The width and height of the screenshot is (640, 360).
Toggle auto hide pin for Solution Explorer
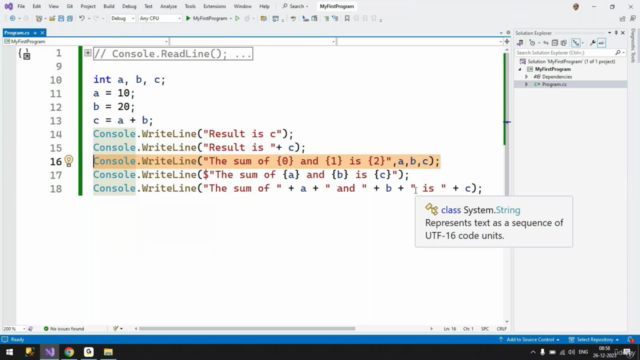click(x=616, y=33)
